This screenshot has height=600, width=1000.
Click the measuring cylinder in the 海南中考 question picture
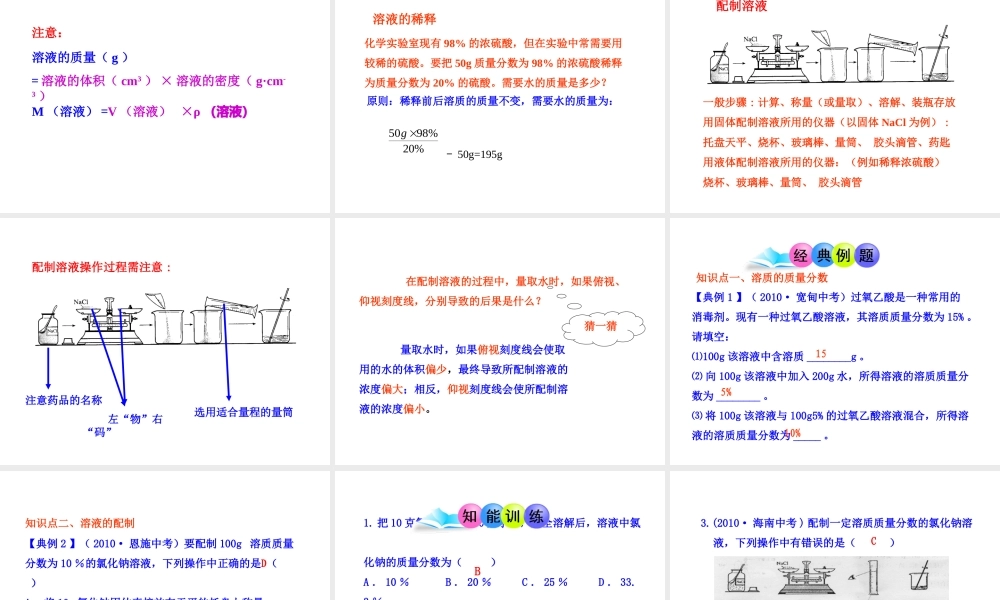(874, 576)
